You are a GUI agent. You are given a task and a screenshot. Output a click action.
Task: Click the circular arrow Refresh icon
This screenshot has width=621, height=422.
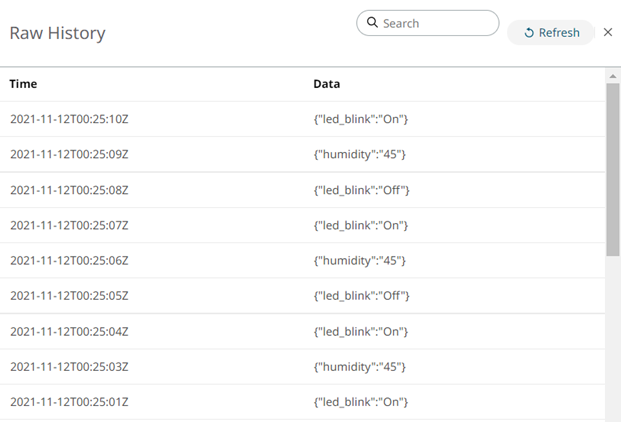click(529, 33)
